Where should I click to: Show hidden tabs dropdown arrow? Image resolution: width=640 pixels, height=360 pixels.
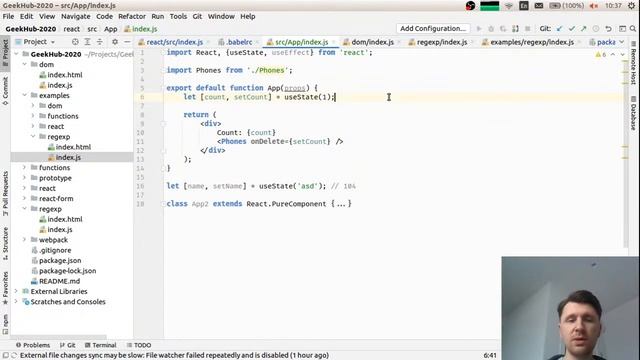click(622, 42)
